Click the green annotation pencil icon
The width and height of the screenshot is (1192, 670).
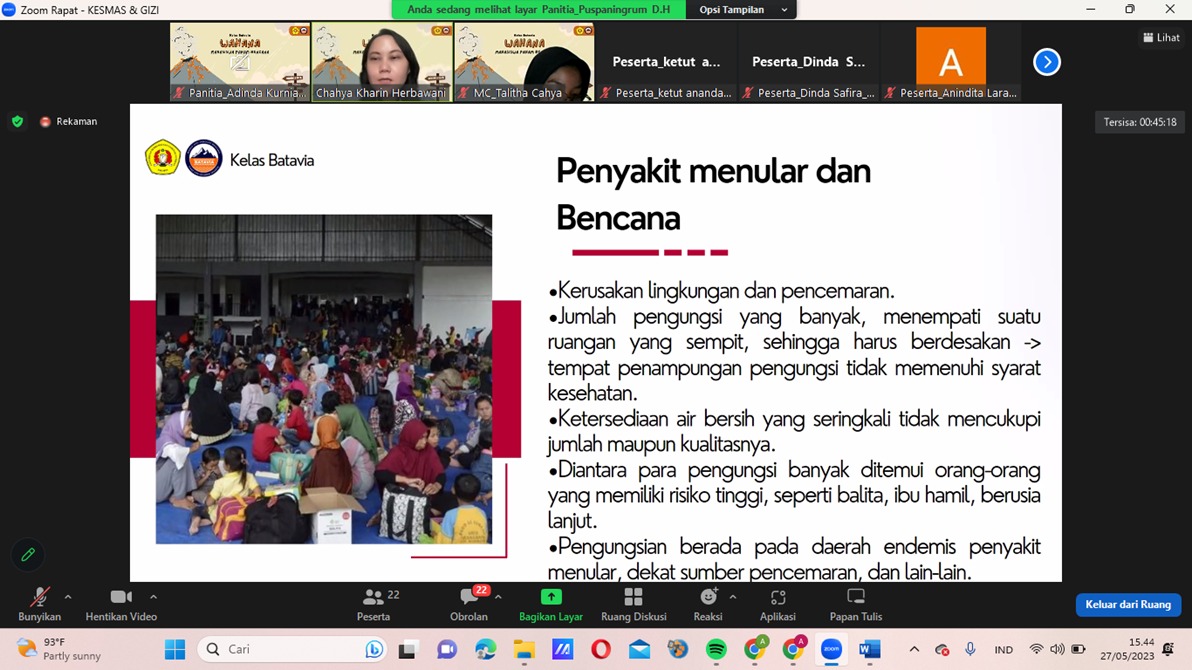[28, 554]
